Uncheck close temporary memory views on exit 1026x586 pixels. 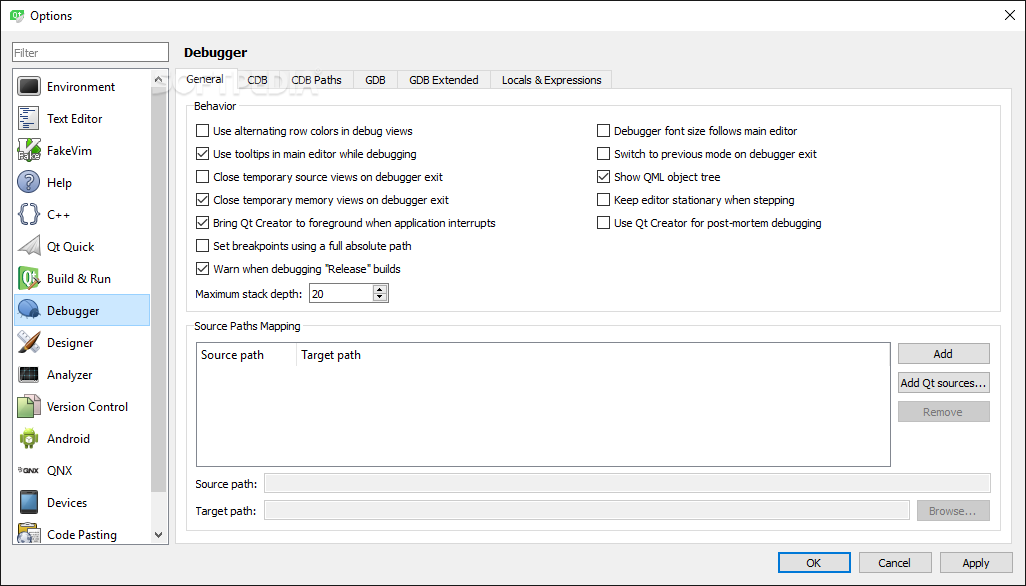point(202,199)
